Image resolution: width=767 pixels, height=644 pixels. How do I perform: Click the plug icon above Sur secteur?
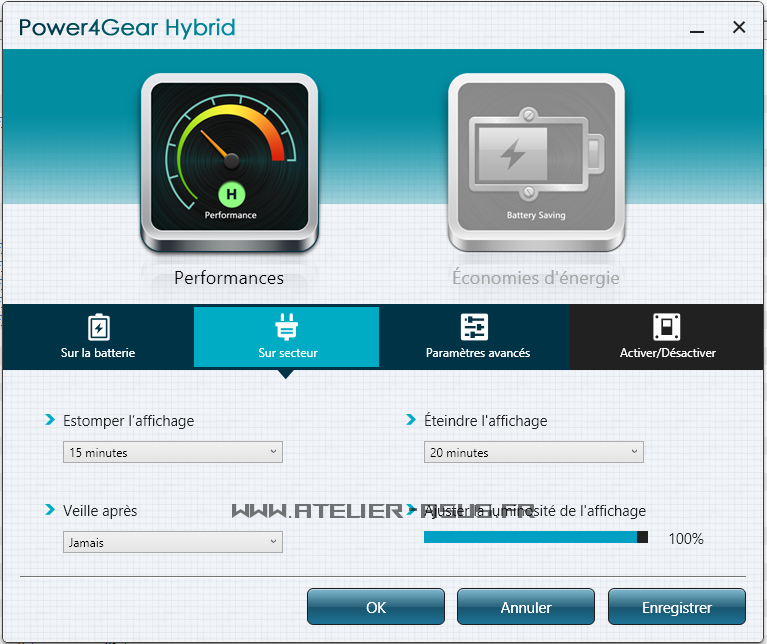pyautogui.click(x=286, y=327)
